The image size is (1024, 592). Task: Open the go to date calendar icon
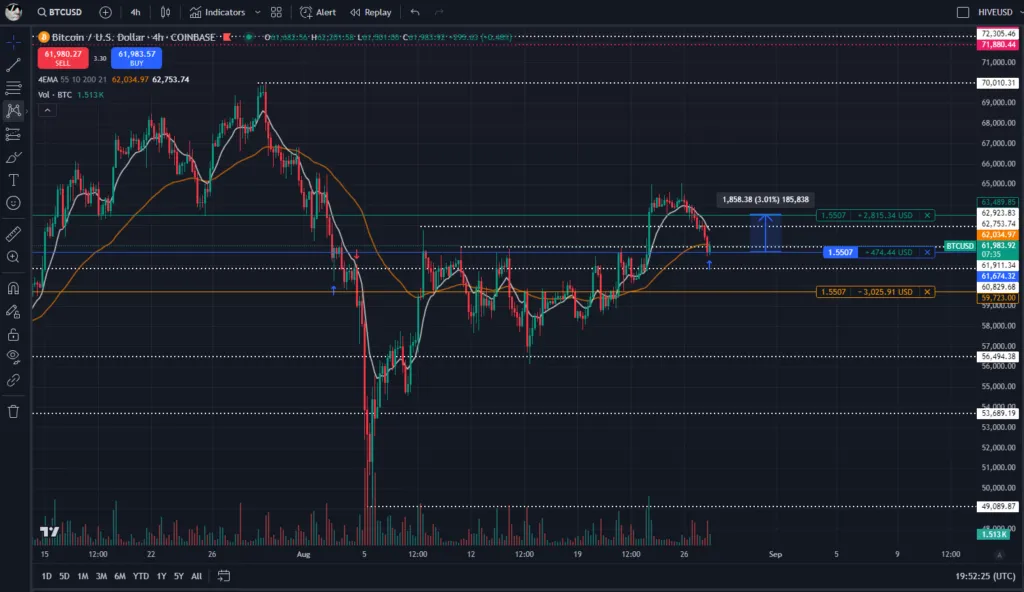click(x=223, y=576)
